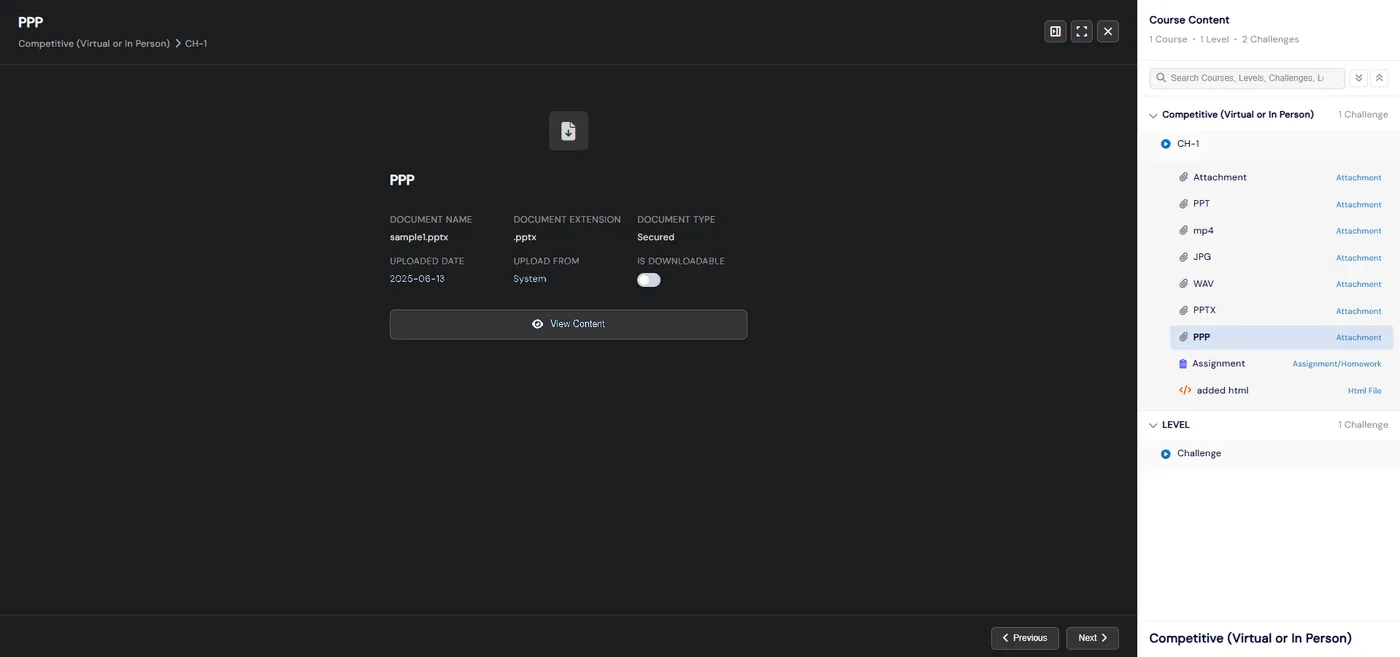Click the Previous button arrow icon
This screenshot has width=1400, height=657.
click(x=1005, y=638)
